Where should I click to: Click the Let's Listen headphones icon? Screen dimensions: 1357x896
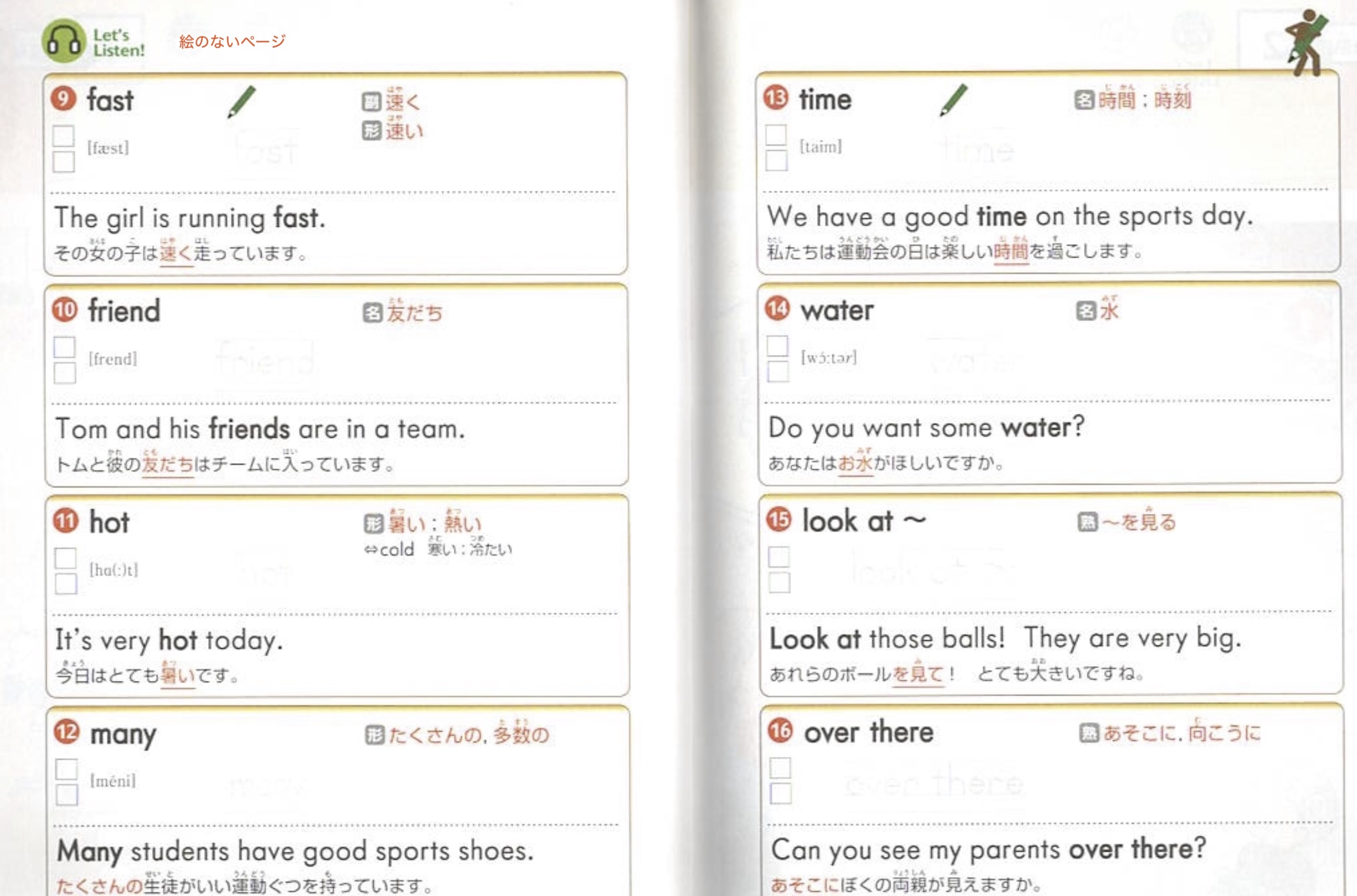[64, 41]
